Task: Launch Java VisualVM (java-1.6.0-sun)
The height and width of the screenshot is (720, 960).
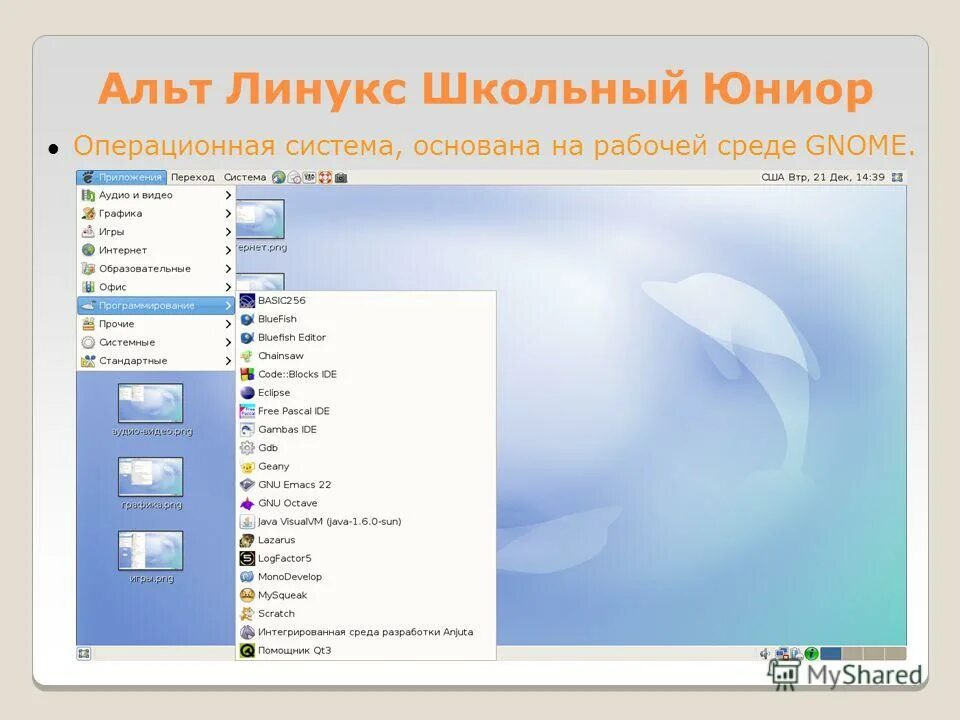Action: point(366,521)
